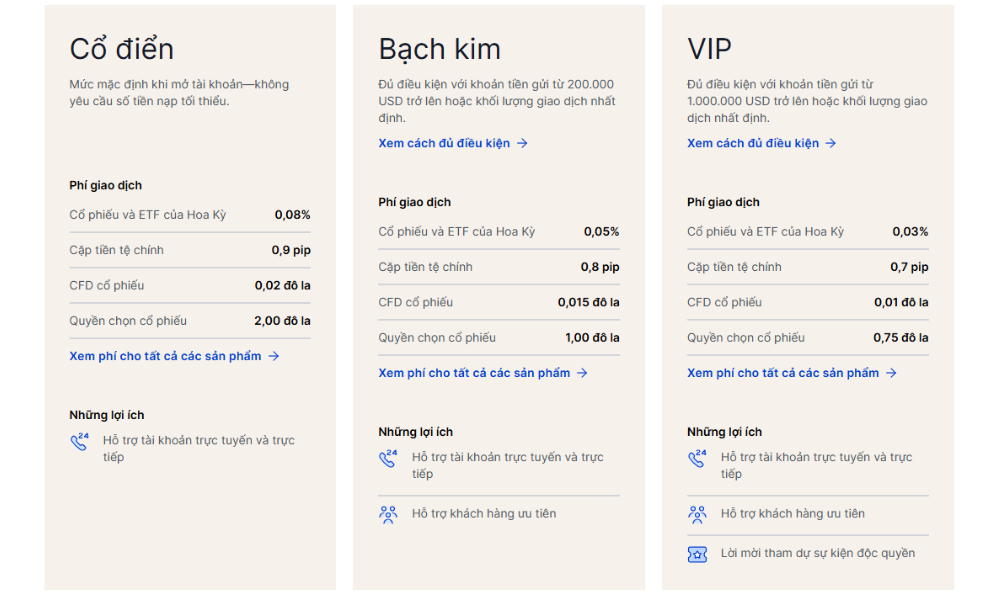Click 'Hỗ trợ khách hàng ưu tiên' text in VIP card
The width and height of the screenshot is (1000, 600).
tap(792, 514)
